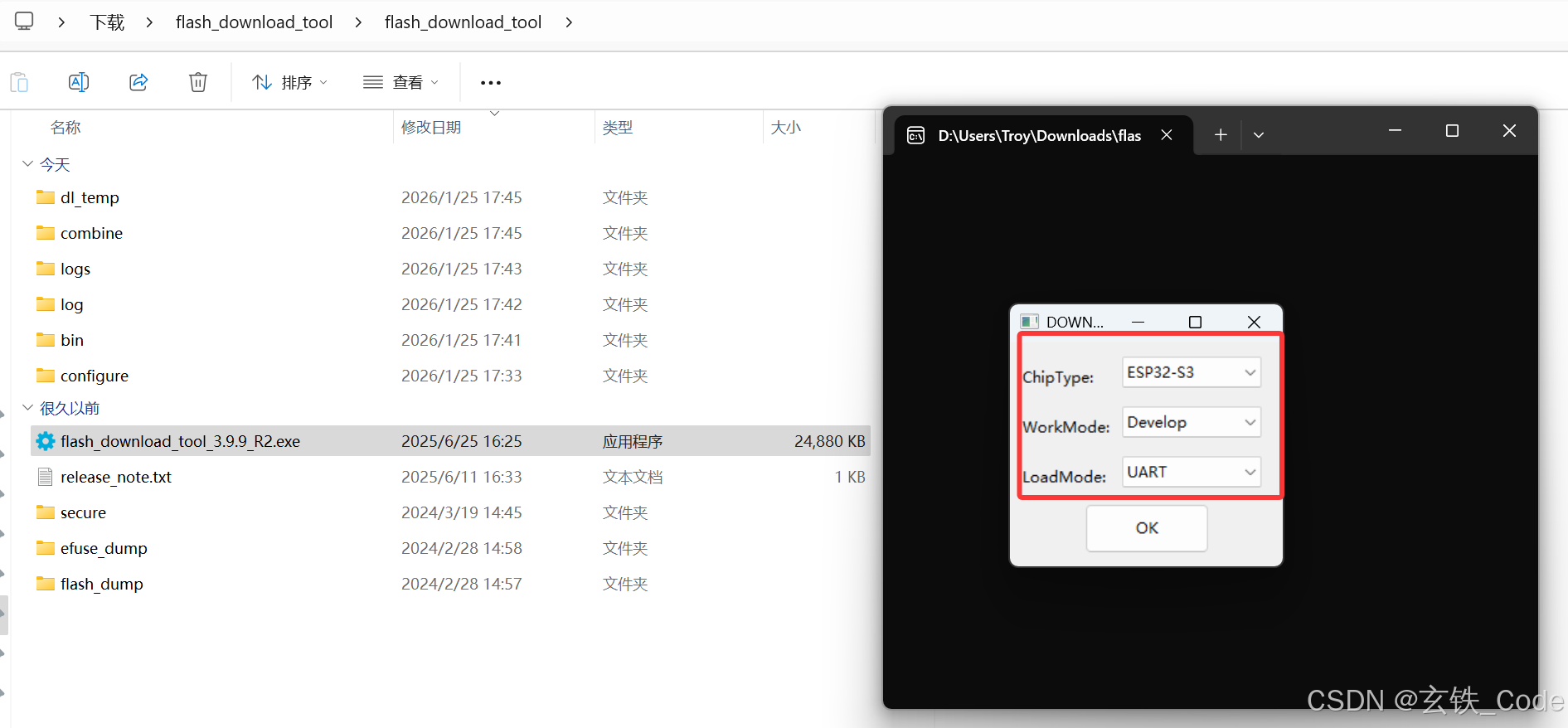The height and width of the screenshot is (728, 1568).
Task: Maximize the DOWNLOAD dialog window
Action: pos(1195,322)
